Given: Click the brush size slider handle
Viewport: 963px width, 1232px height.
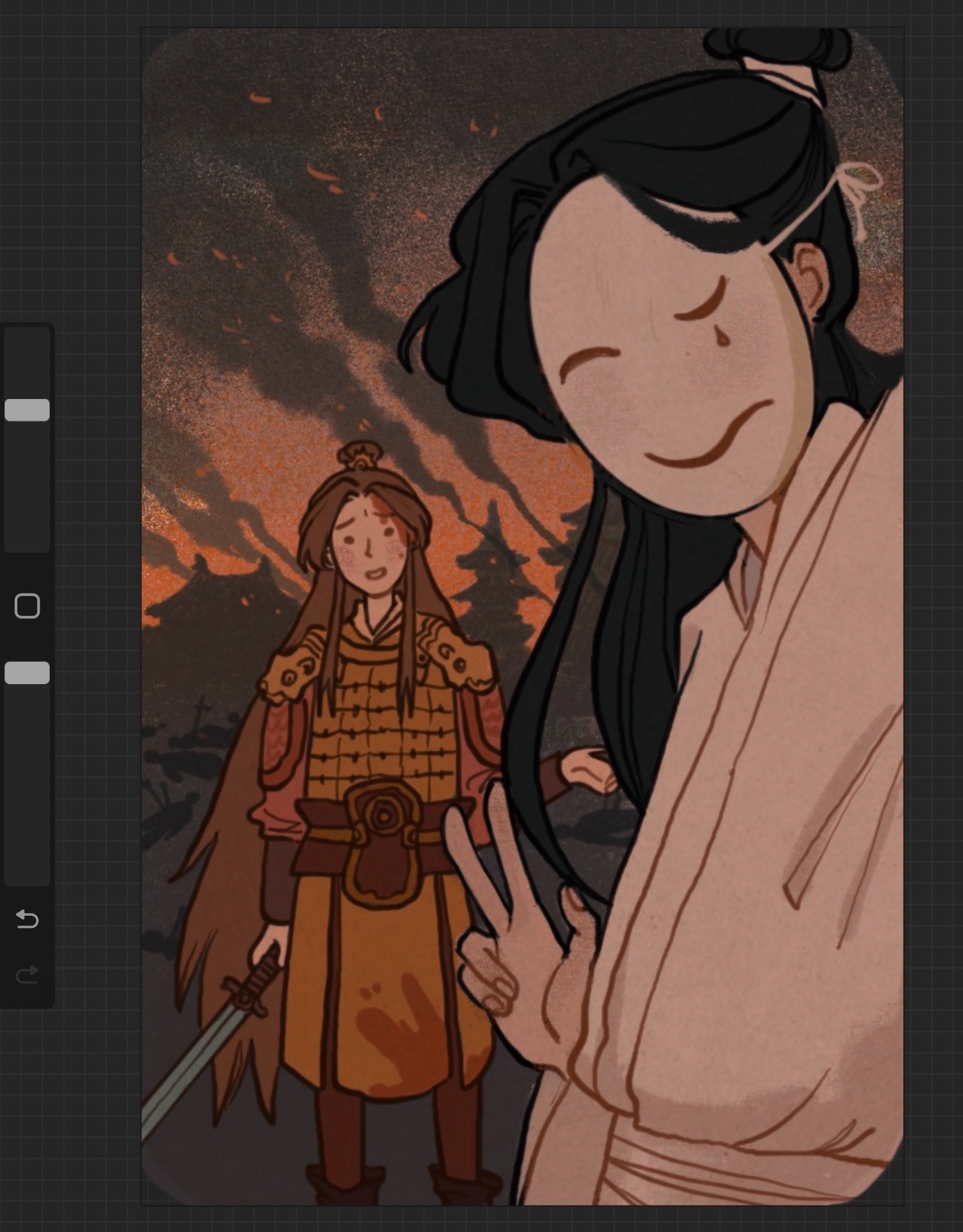Looking at the screenshot, I should tap(27, 410).
